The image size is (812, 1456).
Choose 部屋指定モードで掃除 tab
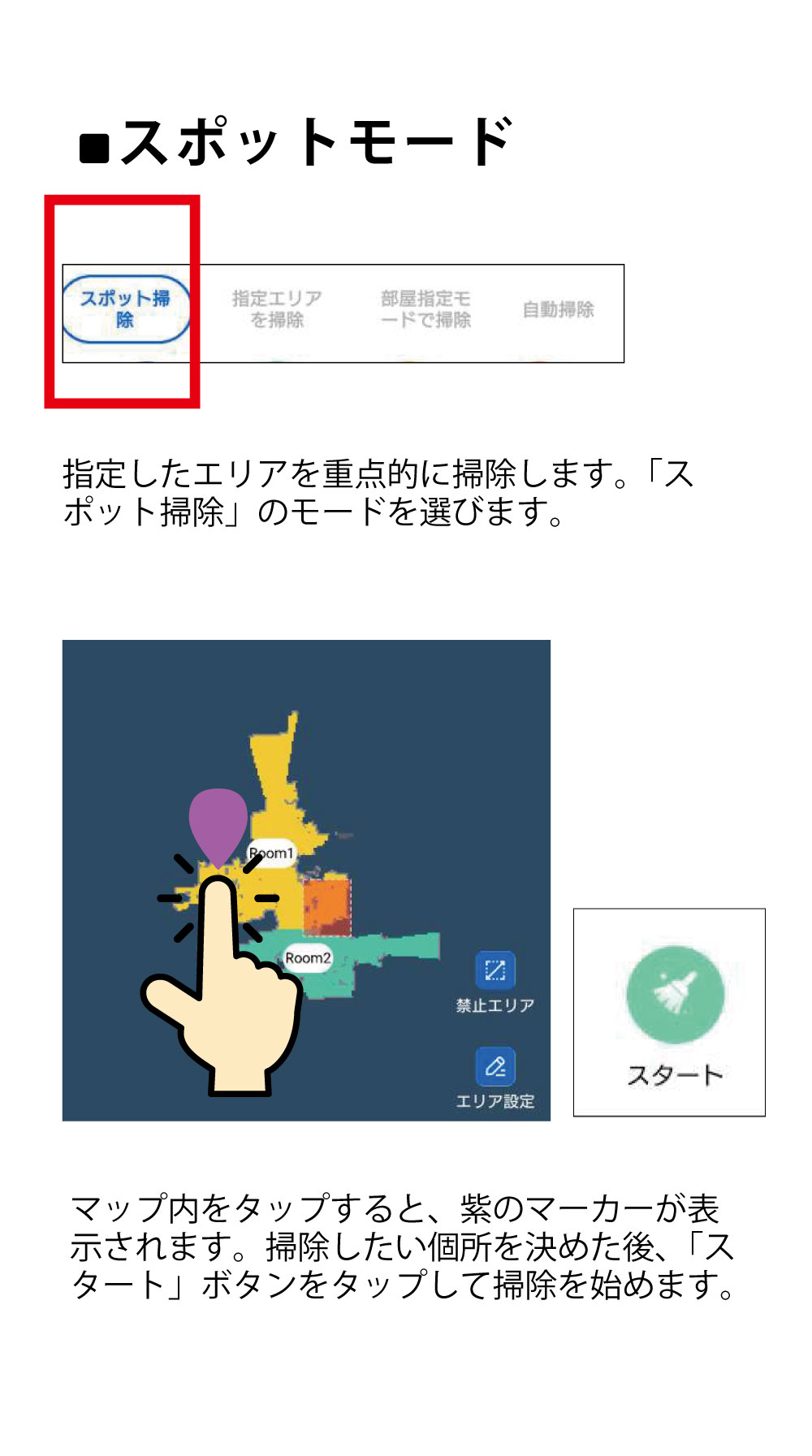[425, 309]
